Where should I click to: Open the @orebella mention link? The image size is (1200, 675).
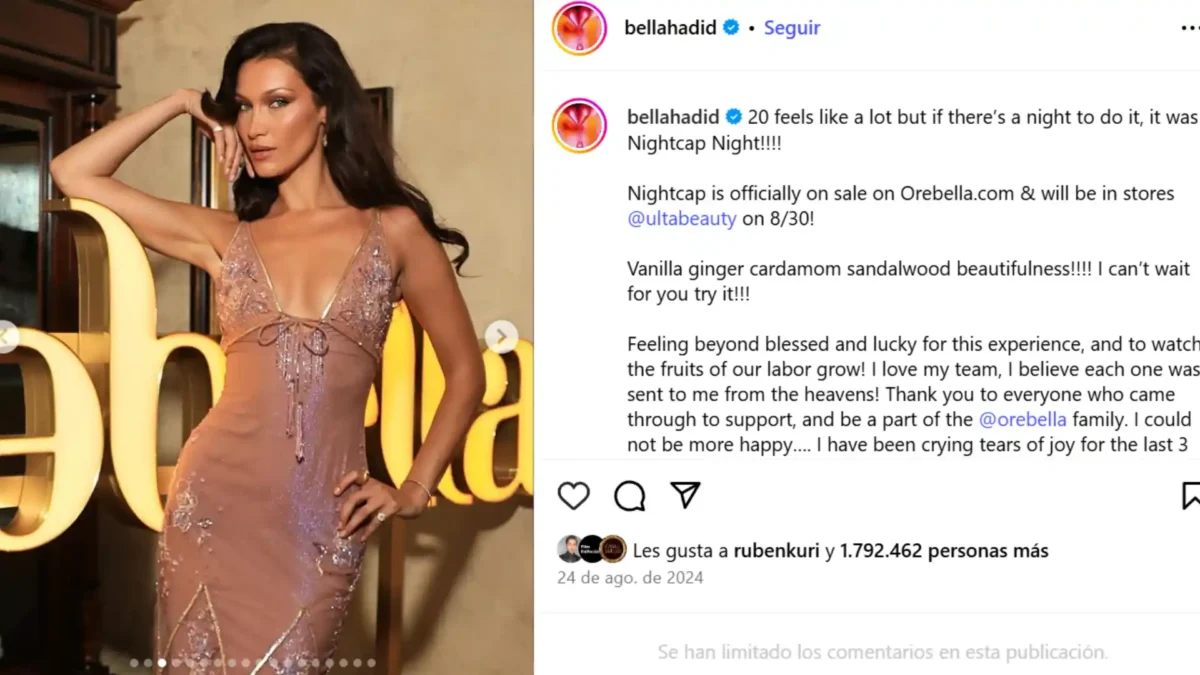1023,419
